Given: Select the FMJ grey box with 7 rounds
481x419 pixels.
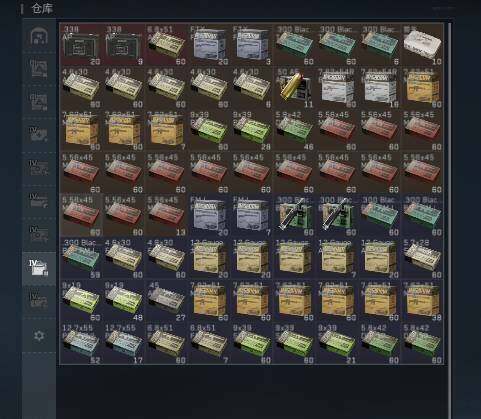Looking at the screenshot, I should pos(252,215).
